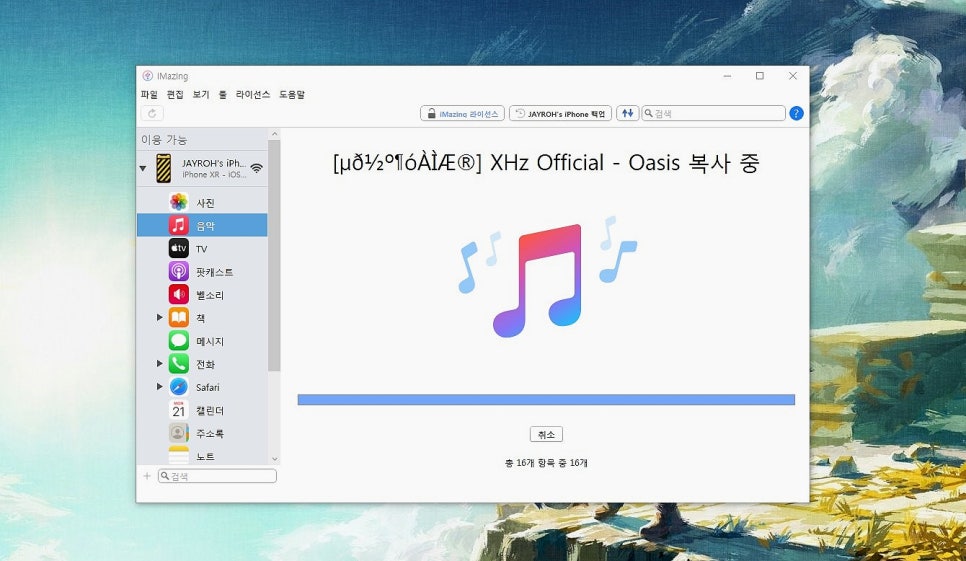Open the Calendar (캘린더) icon

tap(179, 410)
